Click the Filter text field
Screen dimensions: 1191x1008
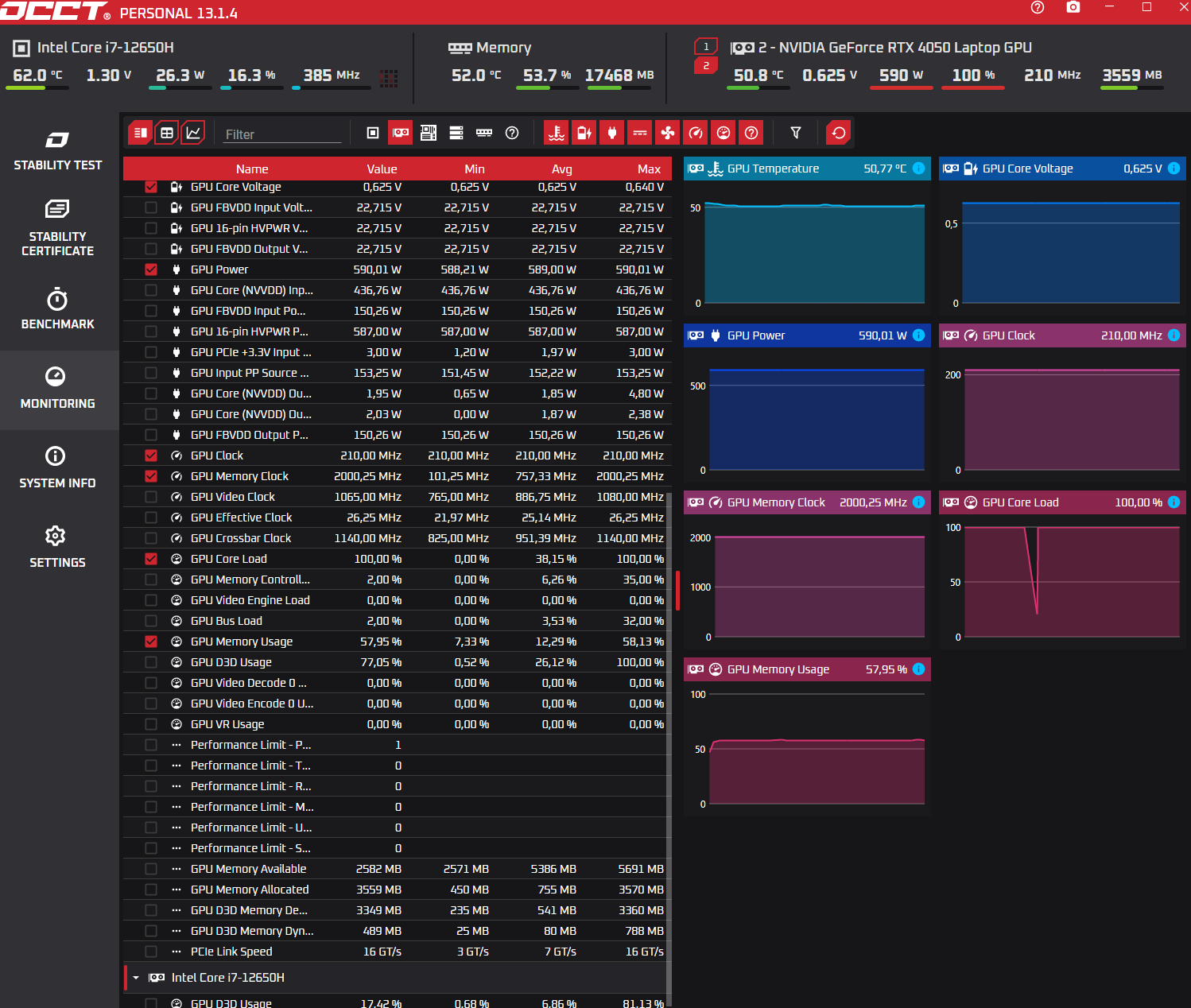pos(282,134)
